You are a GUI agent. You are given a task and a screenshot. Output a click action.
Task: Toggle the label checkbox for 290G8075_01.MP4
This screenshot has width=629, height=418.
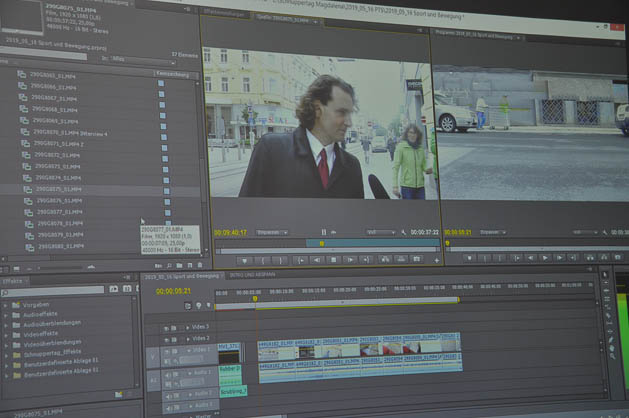[x=166, y=191]
